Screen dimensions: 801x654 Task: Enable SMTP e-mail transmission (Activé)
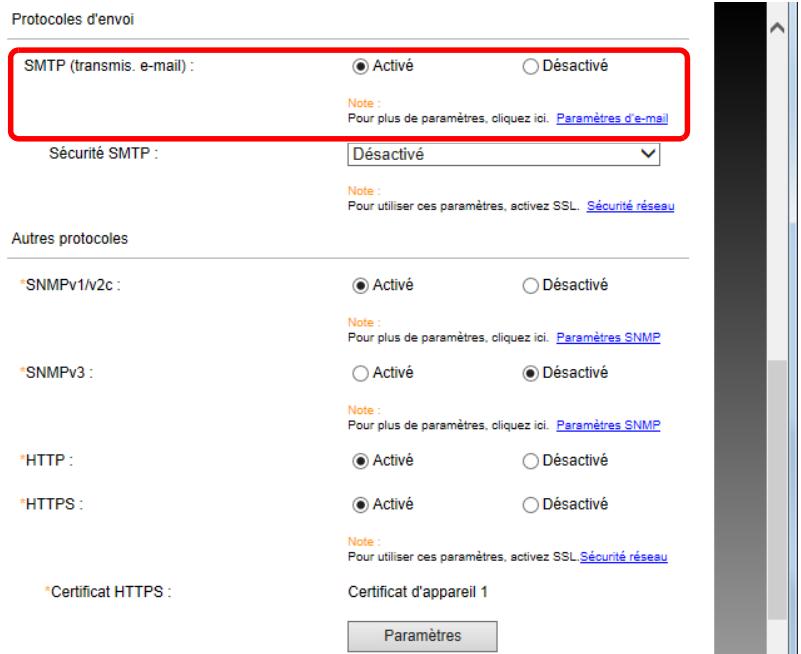360,67
